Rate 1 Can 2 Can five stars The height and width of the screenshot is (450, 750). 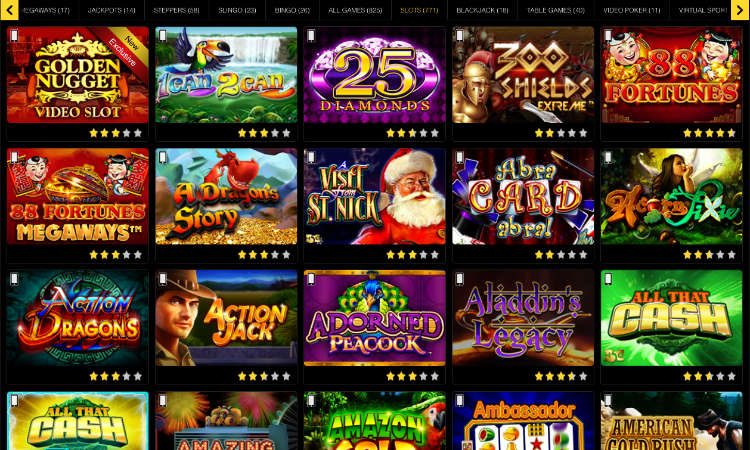point(286,133)
